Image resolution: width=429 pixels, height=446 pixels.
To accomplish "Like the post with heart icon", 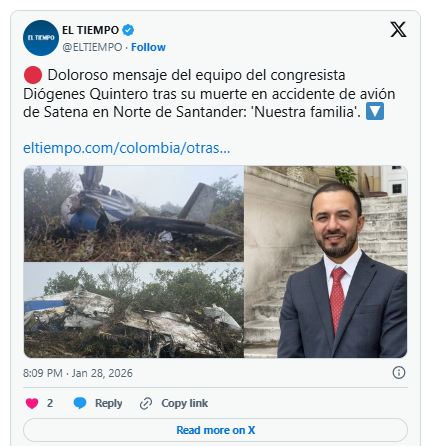I will (32, 403).
